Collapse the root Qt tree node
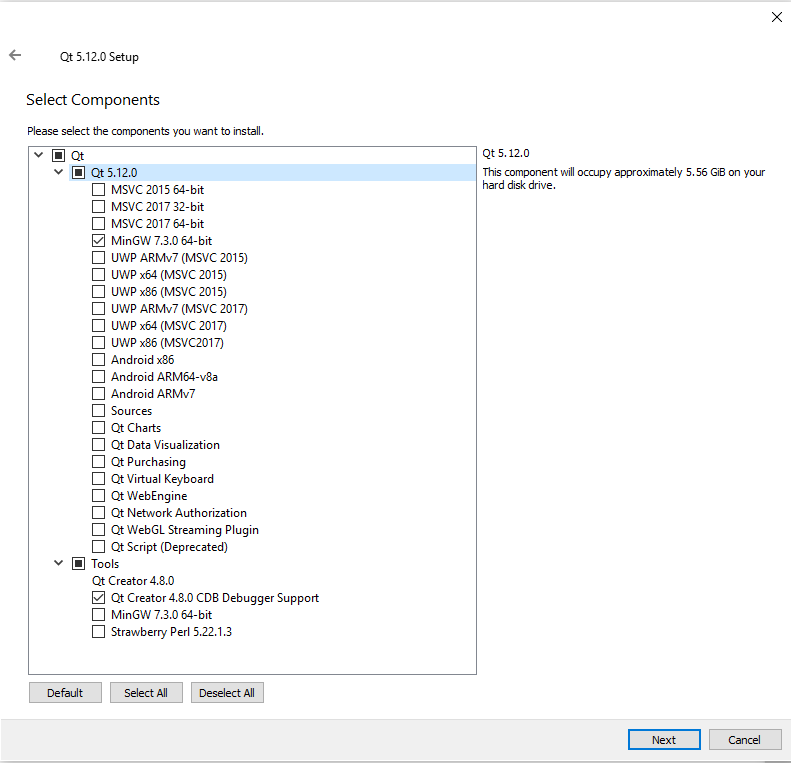Image resolution: width=791 pixels, height=763 pixels. 39,155
